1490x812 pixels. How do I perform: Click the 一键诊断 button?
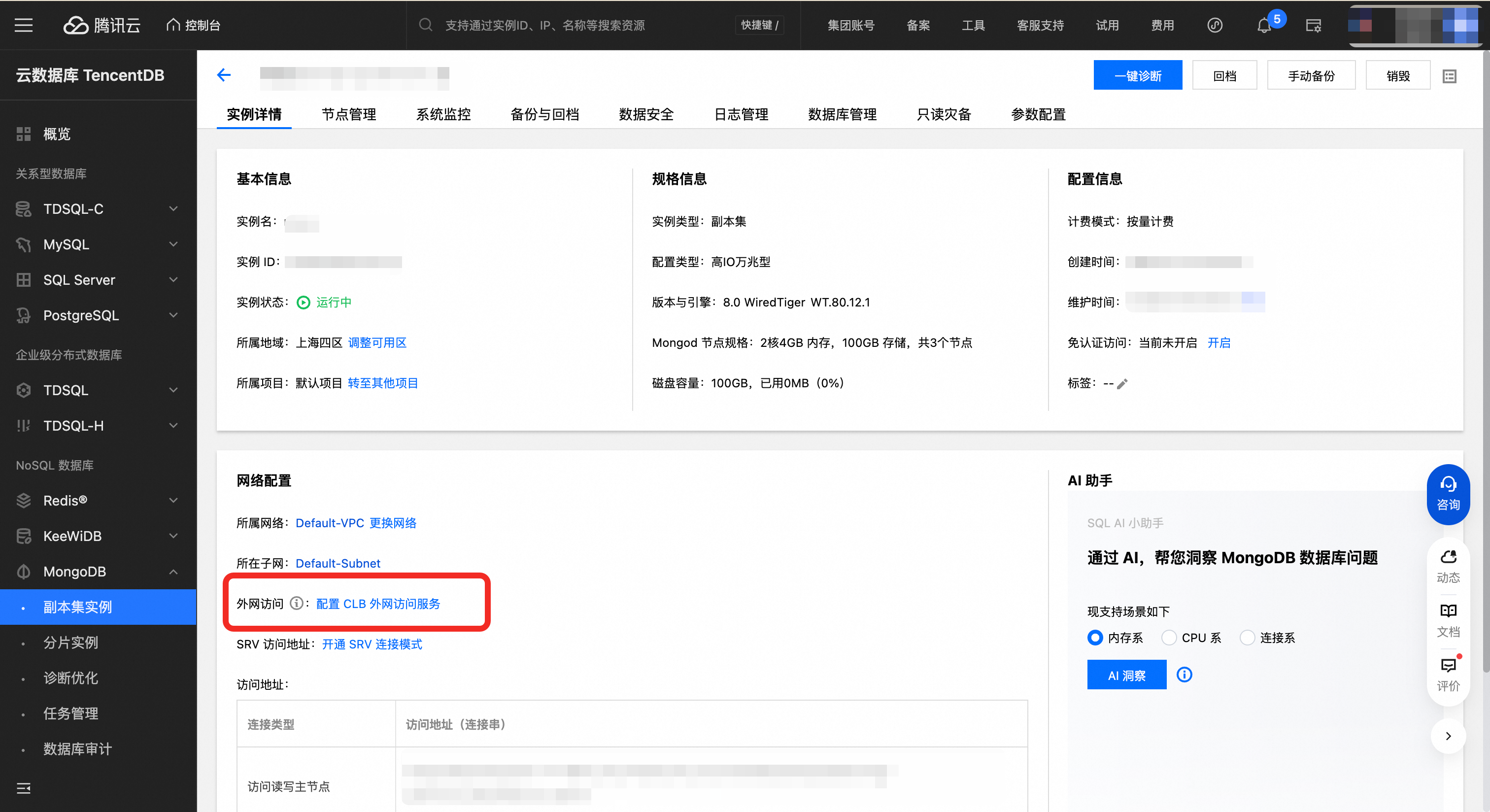[x=1138, y=75]
